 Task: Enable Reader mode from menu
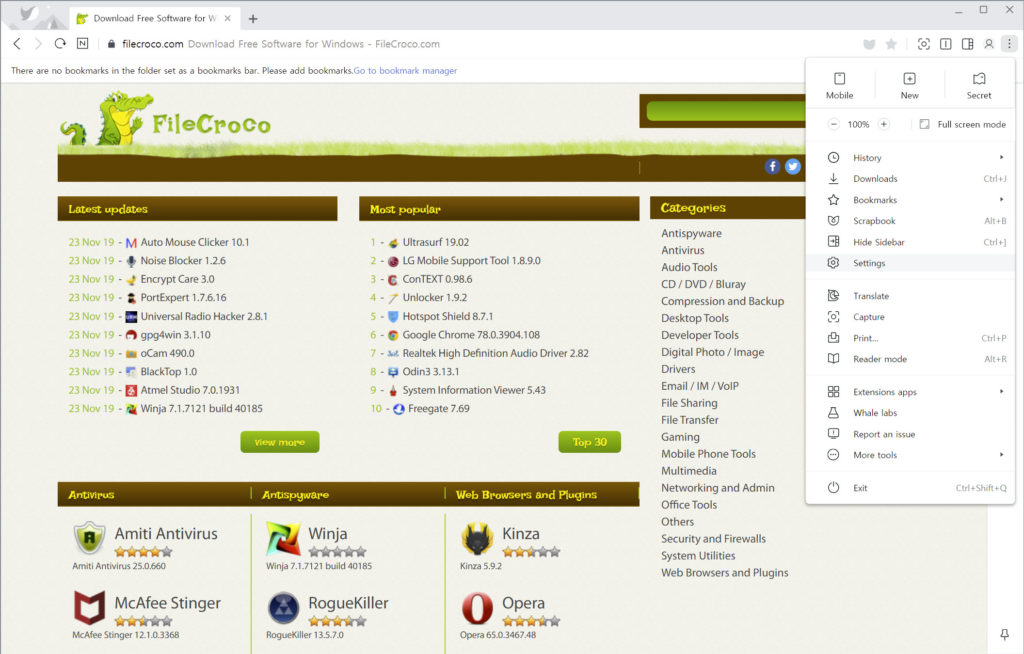(910, 359)
